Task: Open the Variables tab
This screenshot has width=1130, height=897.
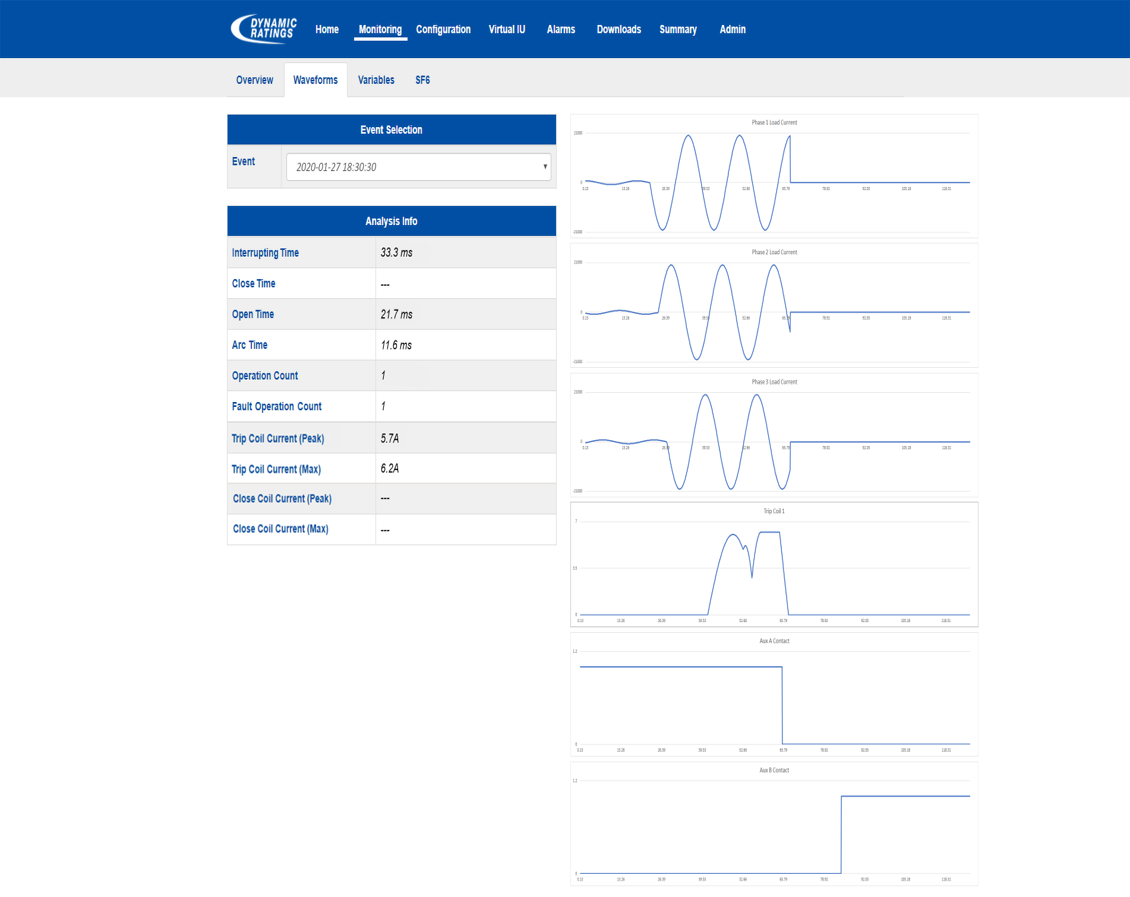Action: [376, 79]
